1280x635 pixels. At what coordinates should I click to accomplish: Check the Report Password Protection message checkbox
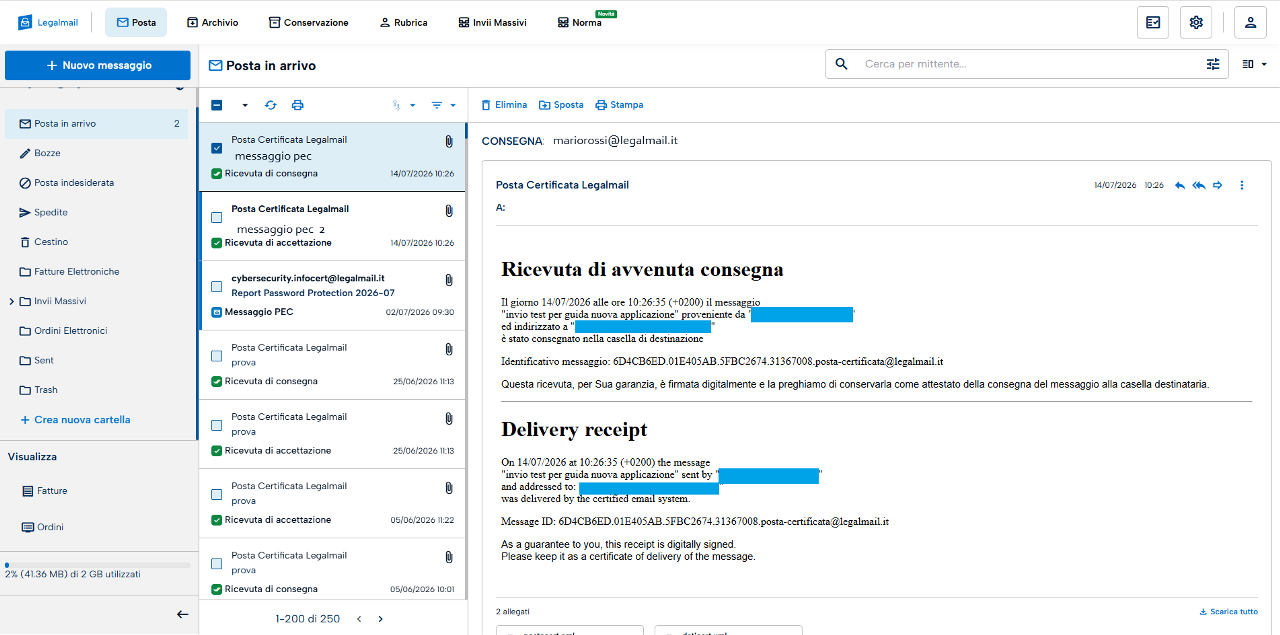[217, 286]
